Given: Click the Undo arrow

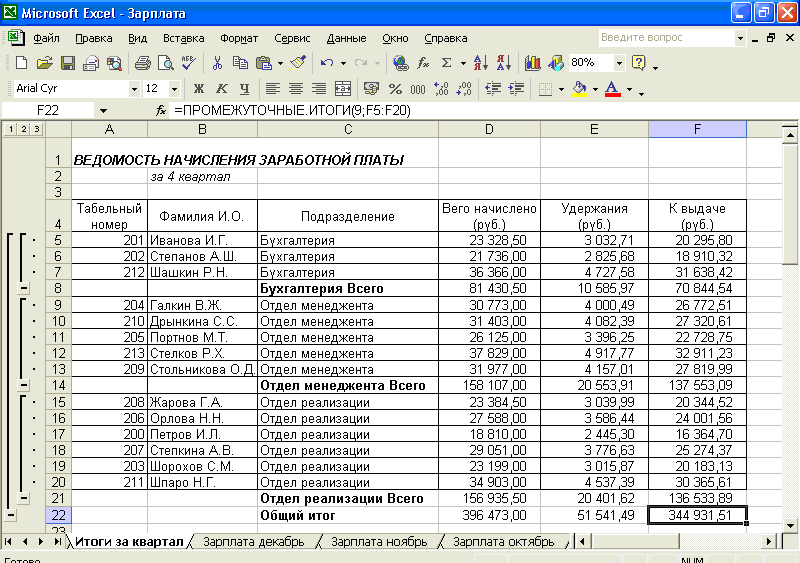Looking at the screenshot, I should (327, 63).
